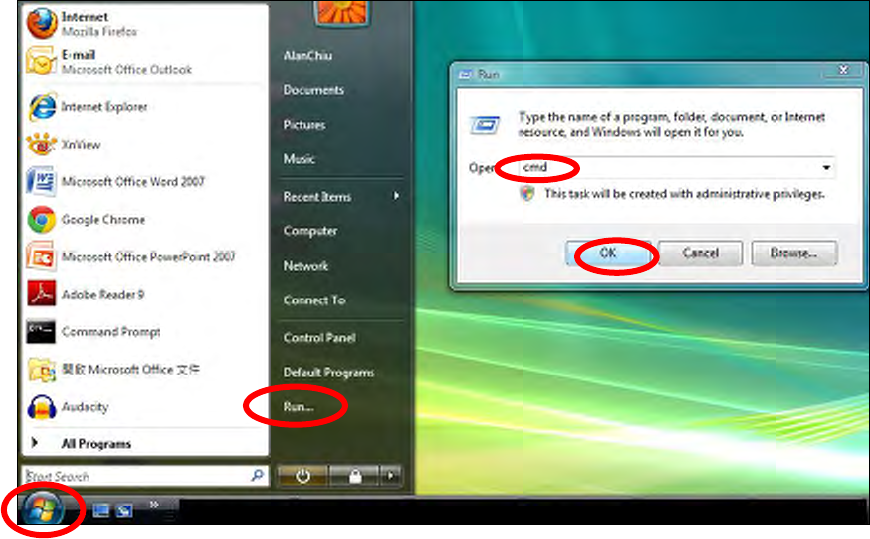
Task: Launch Google Chrome icon
Action: [42, 219]
